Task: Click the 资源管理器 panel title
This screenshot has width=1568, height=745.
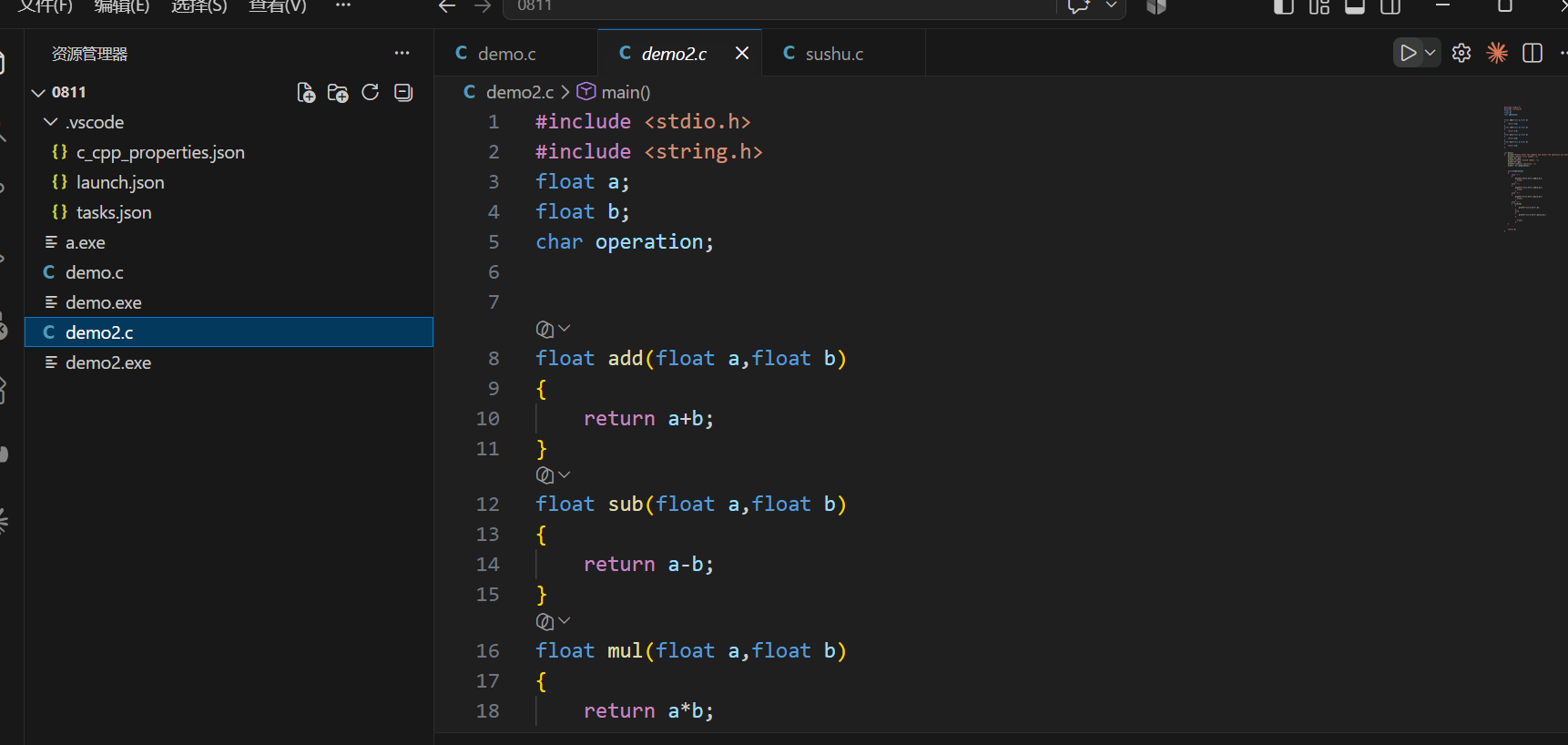Action: 89,54
